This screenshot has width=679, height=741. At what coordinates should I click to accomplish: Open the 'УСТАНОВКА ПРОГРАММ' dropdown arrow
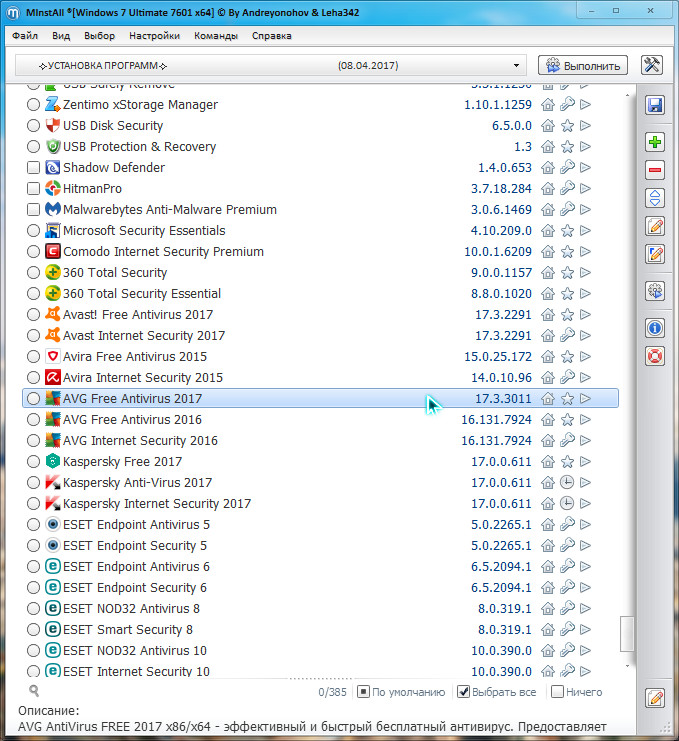pos(516,66)
